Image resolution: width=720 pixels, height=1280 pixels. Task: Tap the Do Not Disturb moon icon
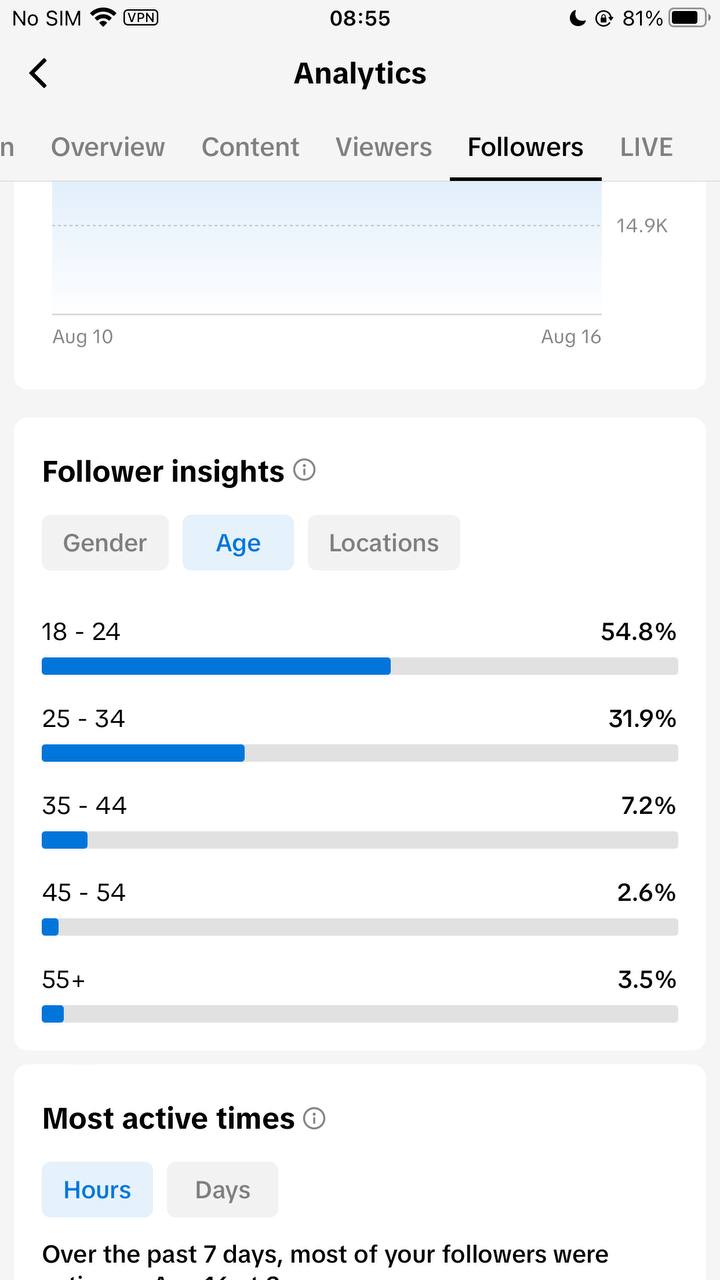577,18
